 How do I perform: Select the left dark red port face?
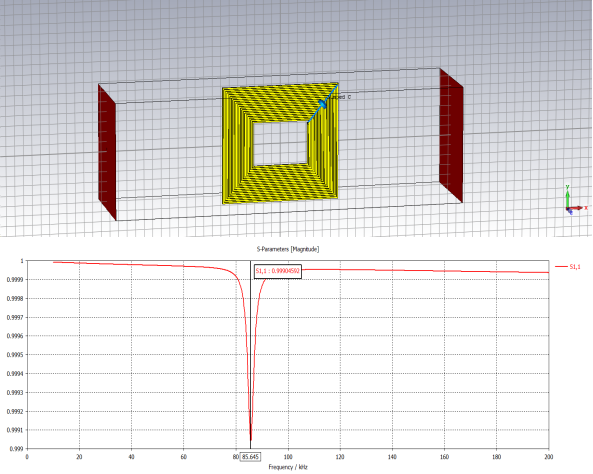(107, 152)
